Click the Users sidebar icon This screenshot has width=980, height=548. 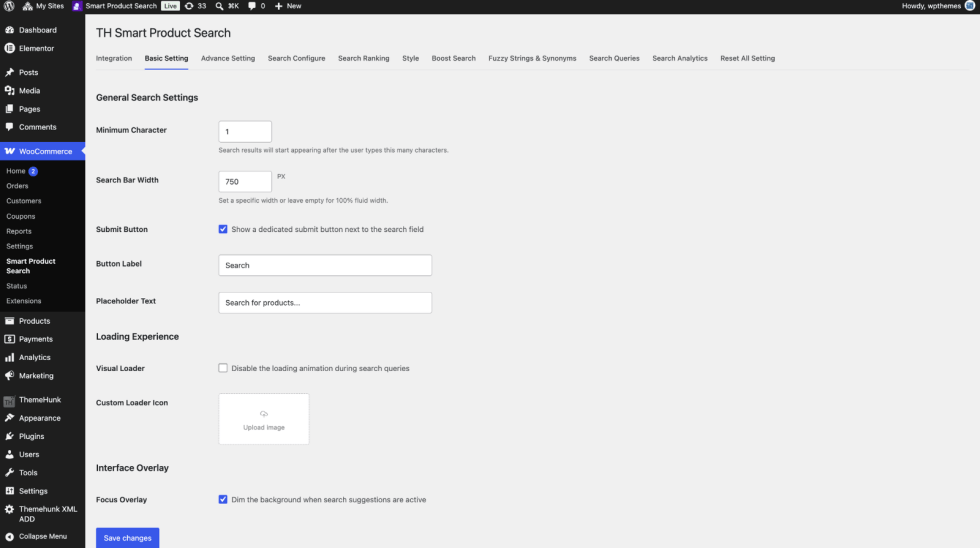coord(9,454)
